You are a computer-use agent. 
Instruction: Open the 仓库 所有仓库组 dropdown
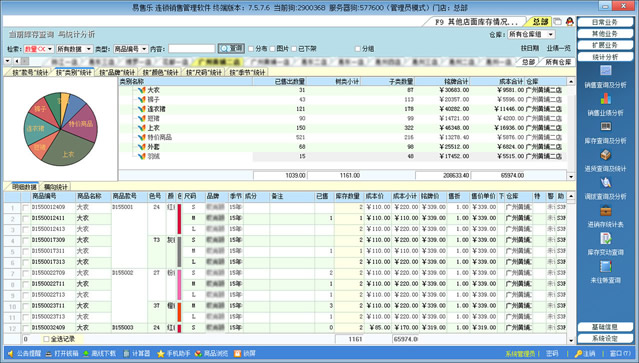[531, 35]
